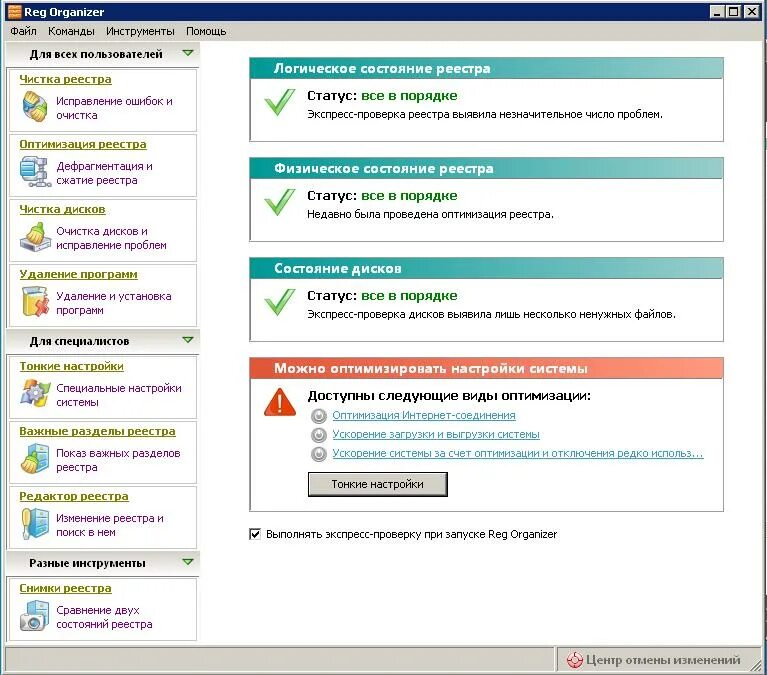
Task: Collapse the Для специалистов section arrow
Action: point(188,340)
